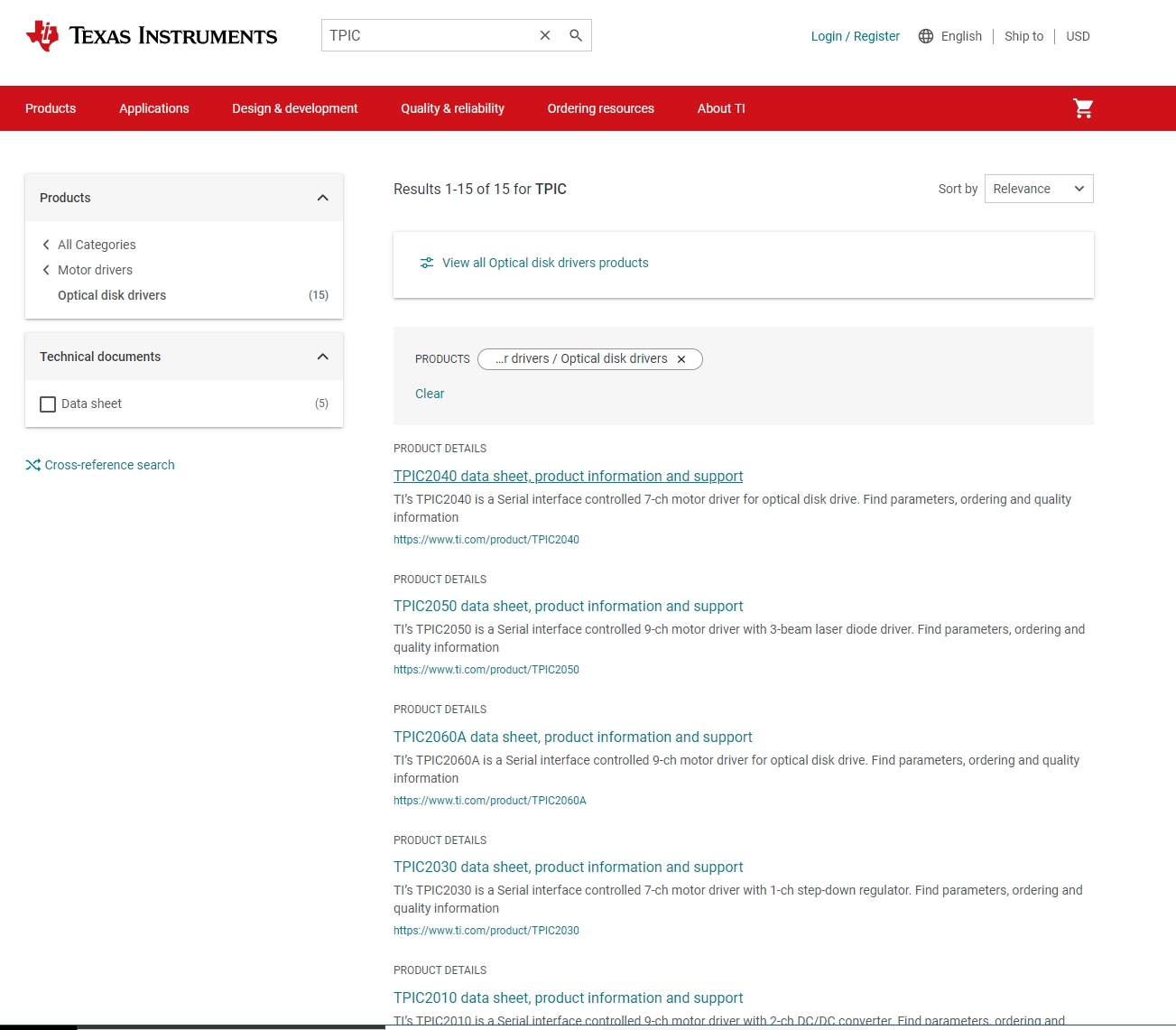1176x1030 pixels.
Task: Collapse the Products filter panel
Action: tap(322, 198)
